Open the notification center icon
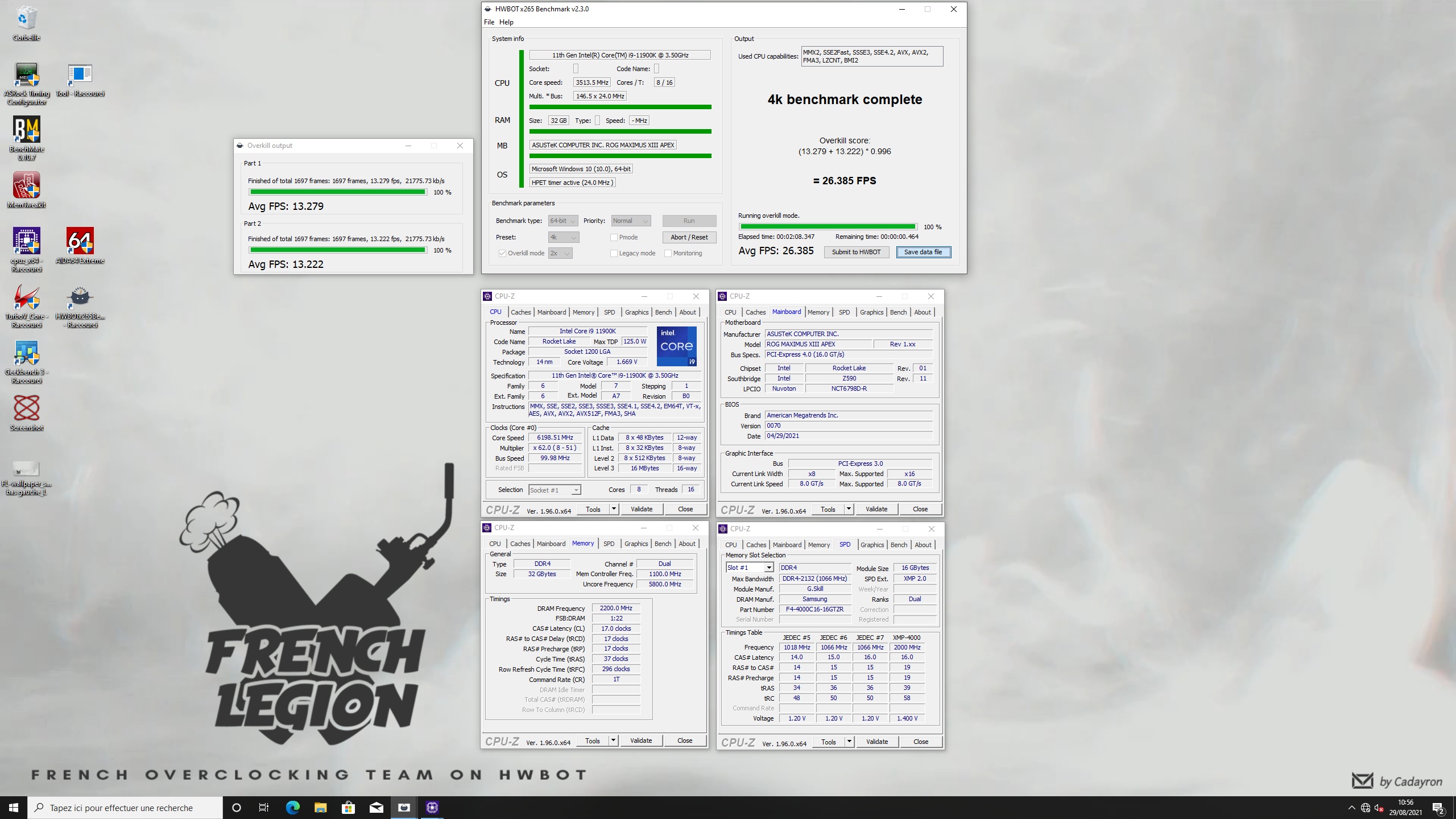The height and width of the screenshot is (819, 1456). tap(1438, 808)
